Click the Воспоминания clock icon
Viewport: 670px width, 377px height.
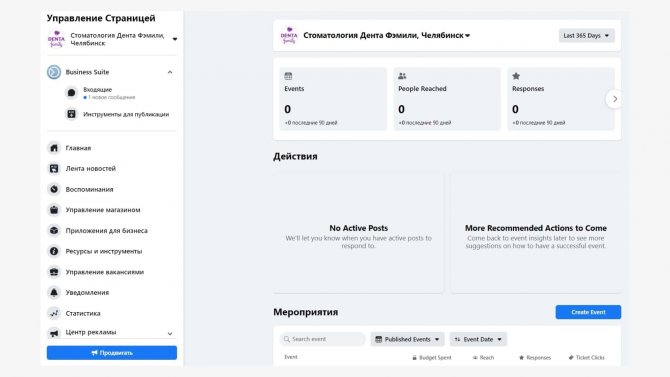point(54,189)
